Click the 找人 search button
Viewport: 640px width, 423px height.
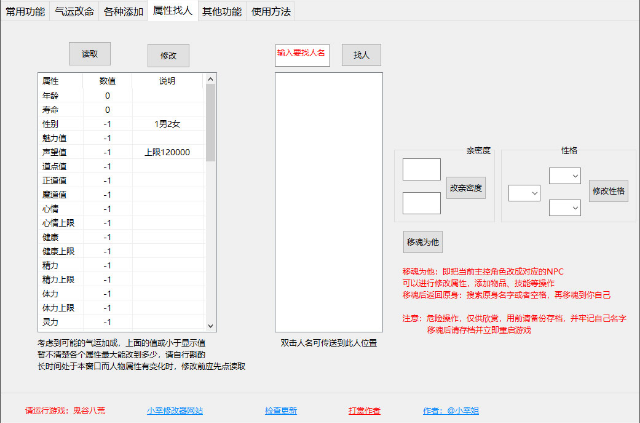pyautogui.click(x=361, y=55)
